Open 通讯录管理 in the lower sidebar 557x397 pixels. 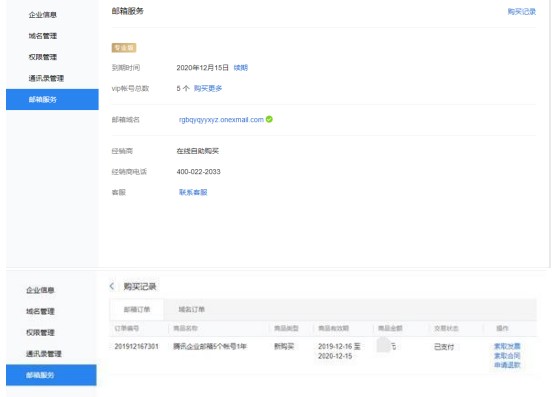[x=44, y=354]
